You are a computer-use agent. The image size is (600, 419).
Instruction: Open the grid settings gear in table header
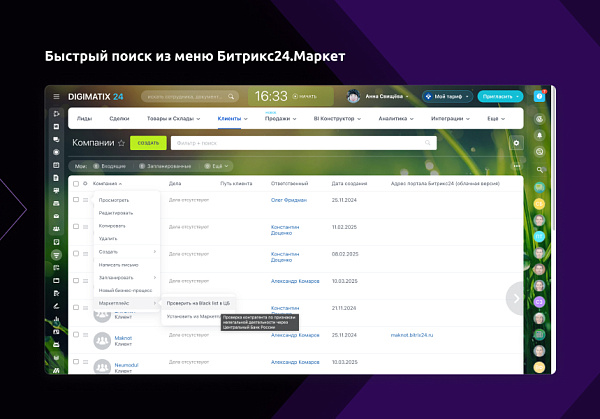click(85, 184)
